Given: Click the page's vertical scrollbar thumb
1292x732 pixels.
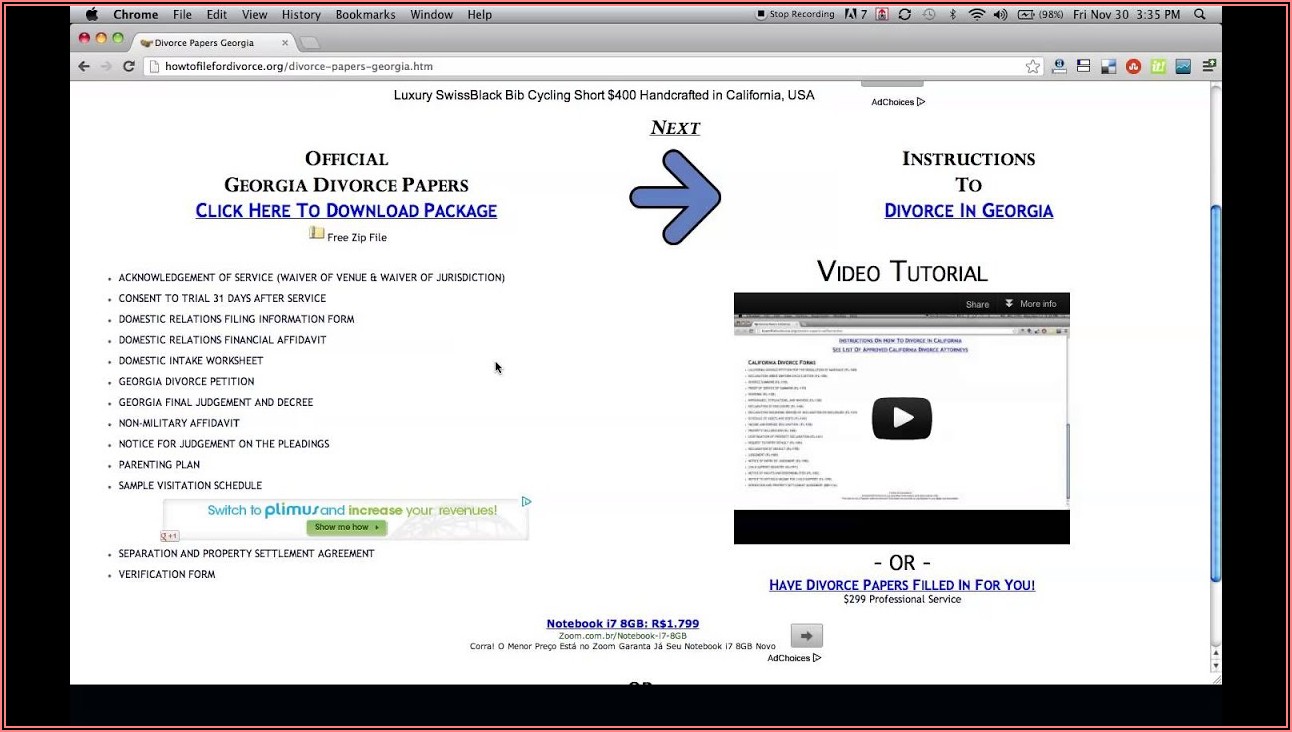Looking at the screenshot, I should point(1216,392).
